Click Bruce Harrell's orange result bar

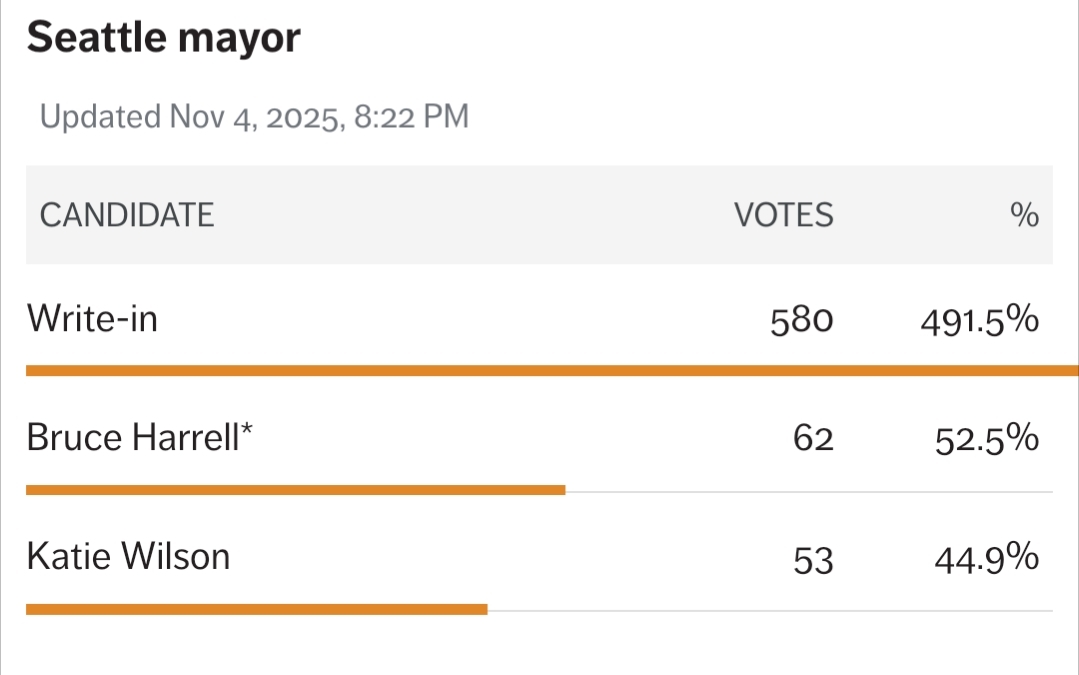295,490
